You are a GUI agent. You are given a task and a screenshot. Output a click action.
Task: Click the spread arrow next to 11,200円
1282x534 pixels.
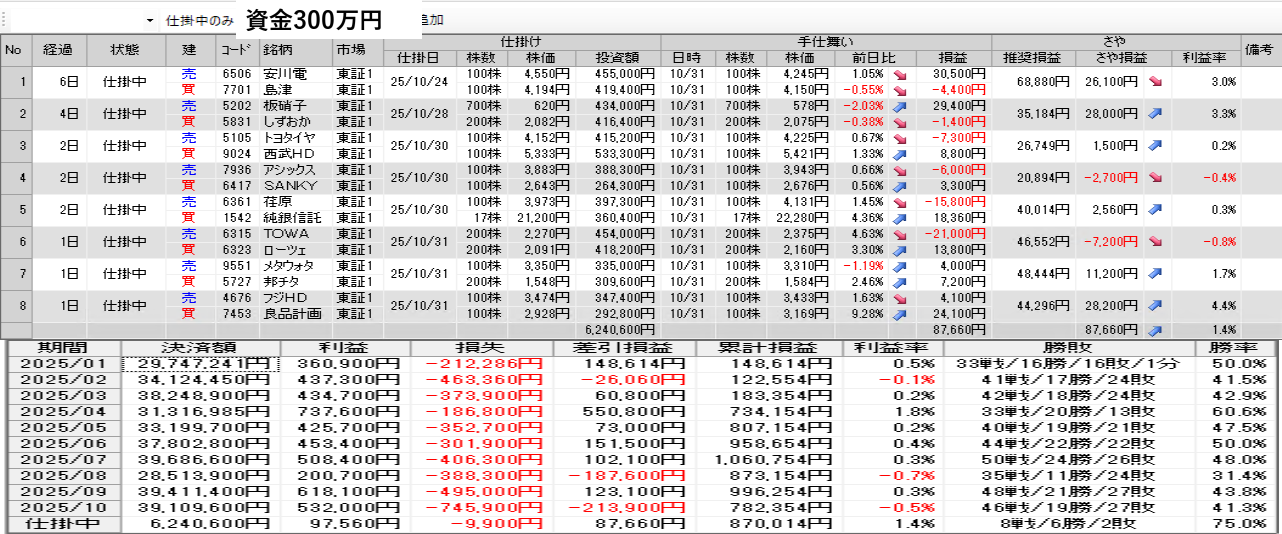[x=1155, y=273]
